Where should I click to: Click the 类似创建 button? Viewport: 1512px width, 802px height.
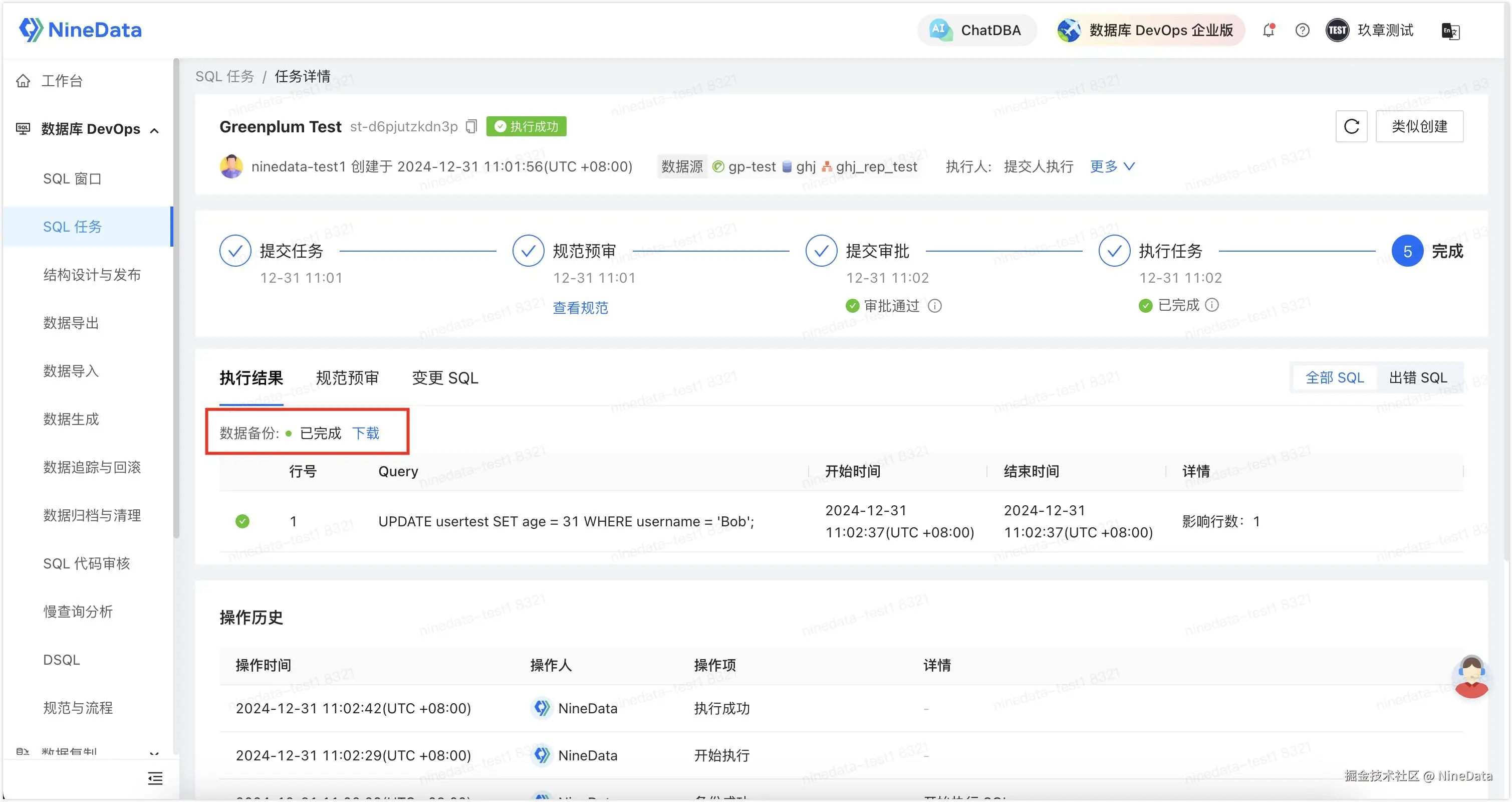pyautogui.click(x=1419, y=126)
